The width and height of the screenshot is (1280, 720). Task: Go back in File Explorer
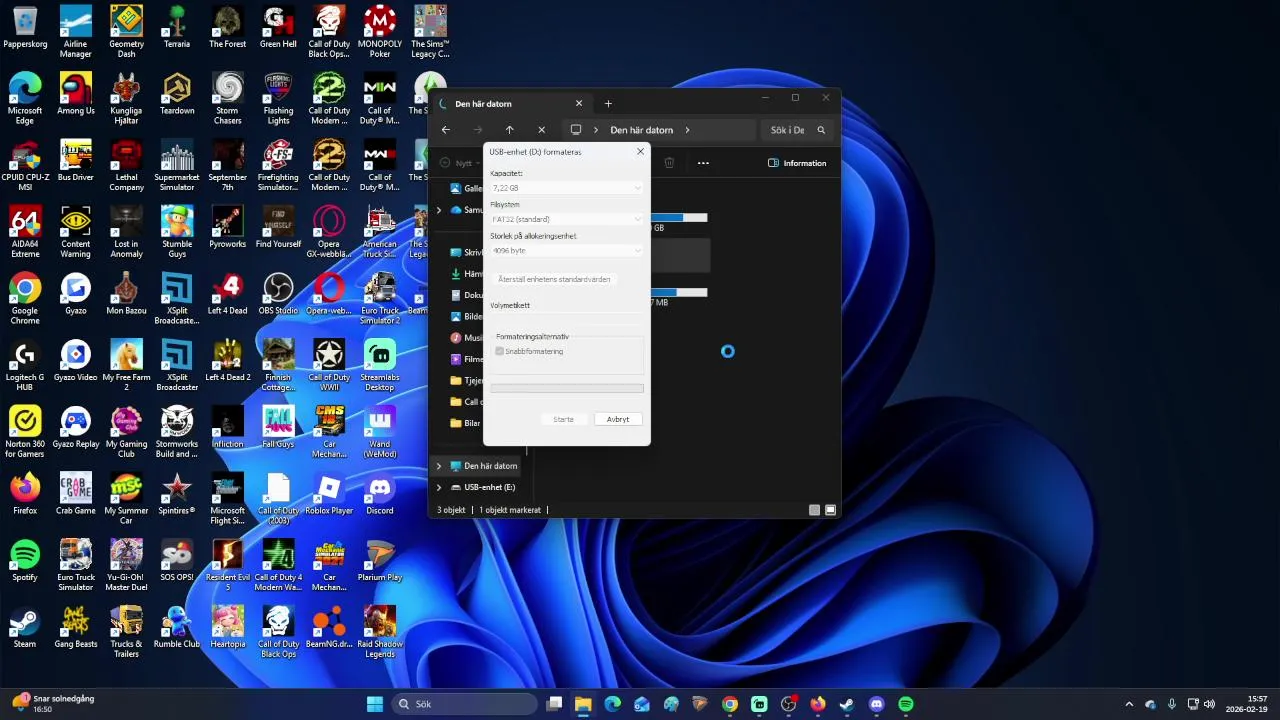pyautogui.click(x=446, y=130)
